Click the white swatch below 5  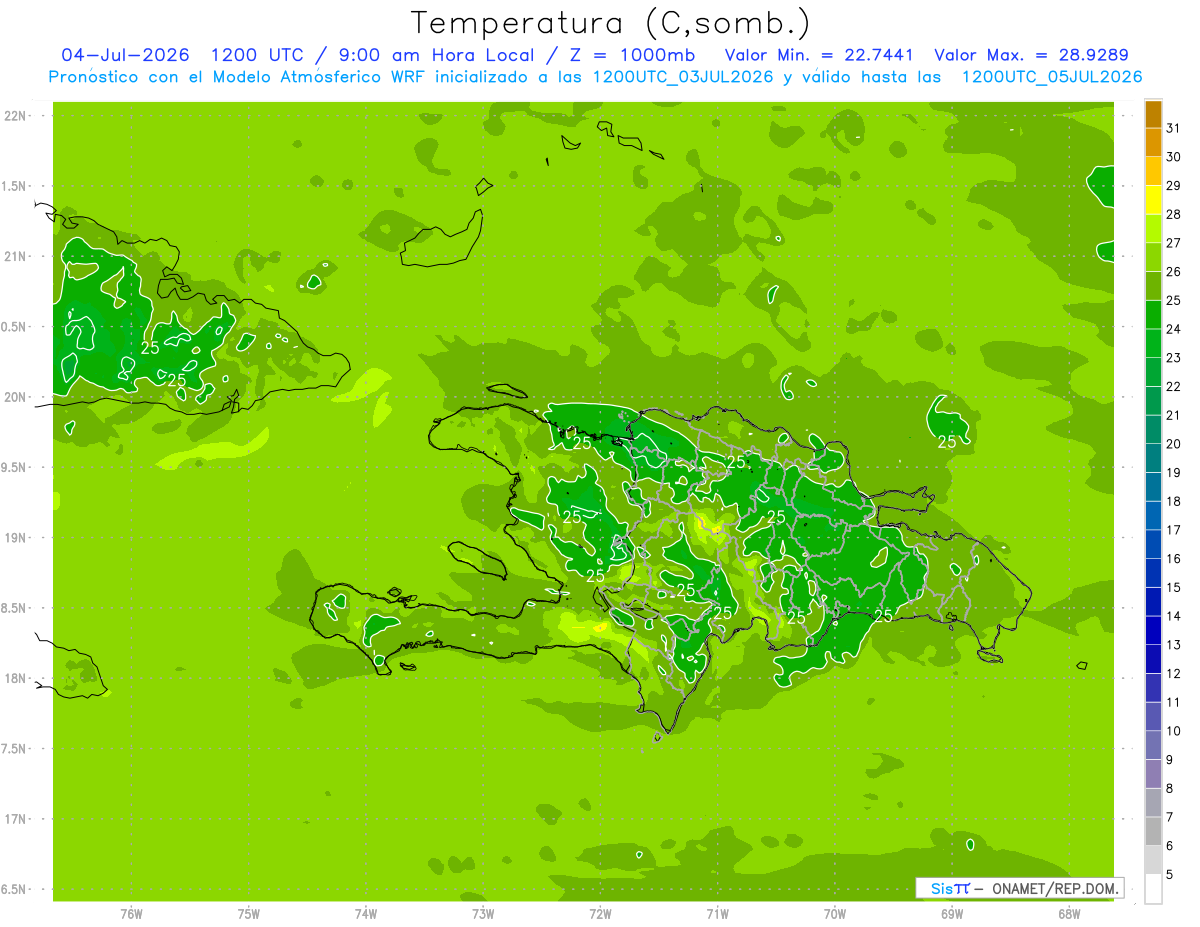[1154, 889]
